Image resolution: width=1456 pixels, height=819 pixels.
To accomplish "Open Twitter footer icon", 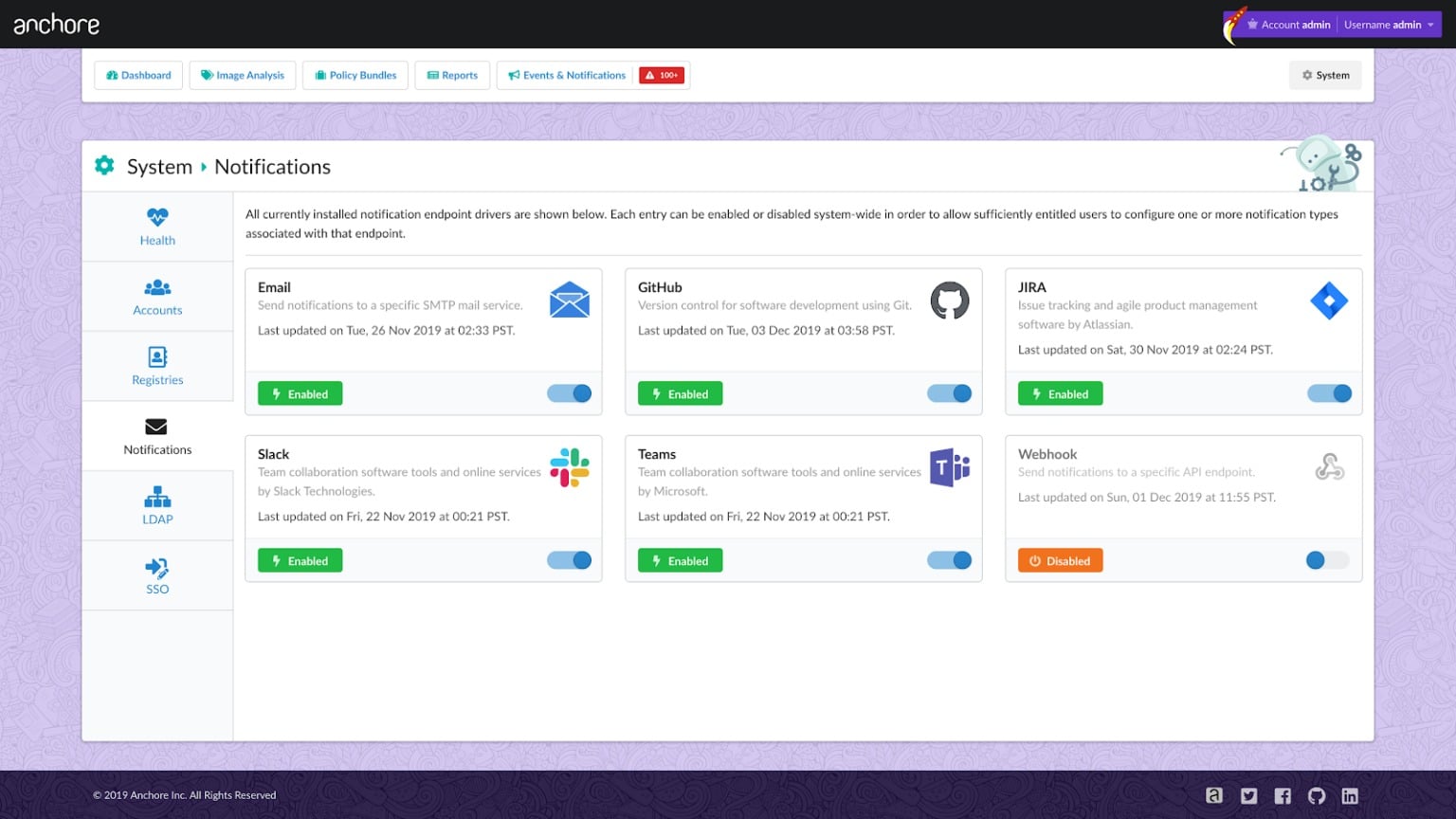I will click(1249, 796).
